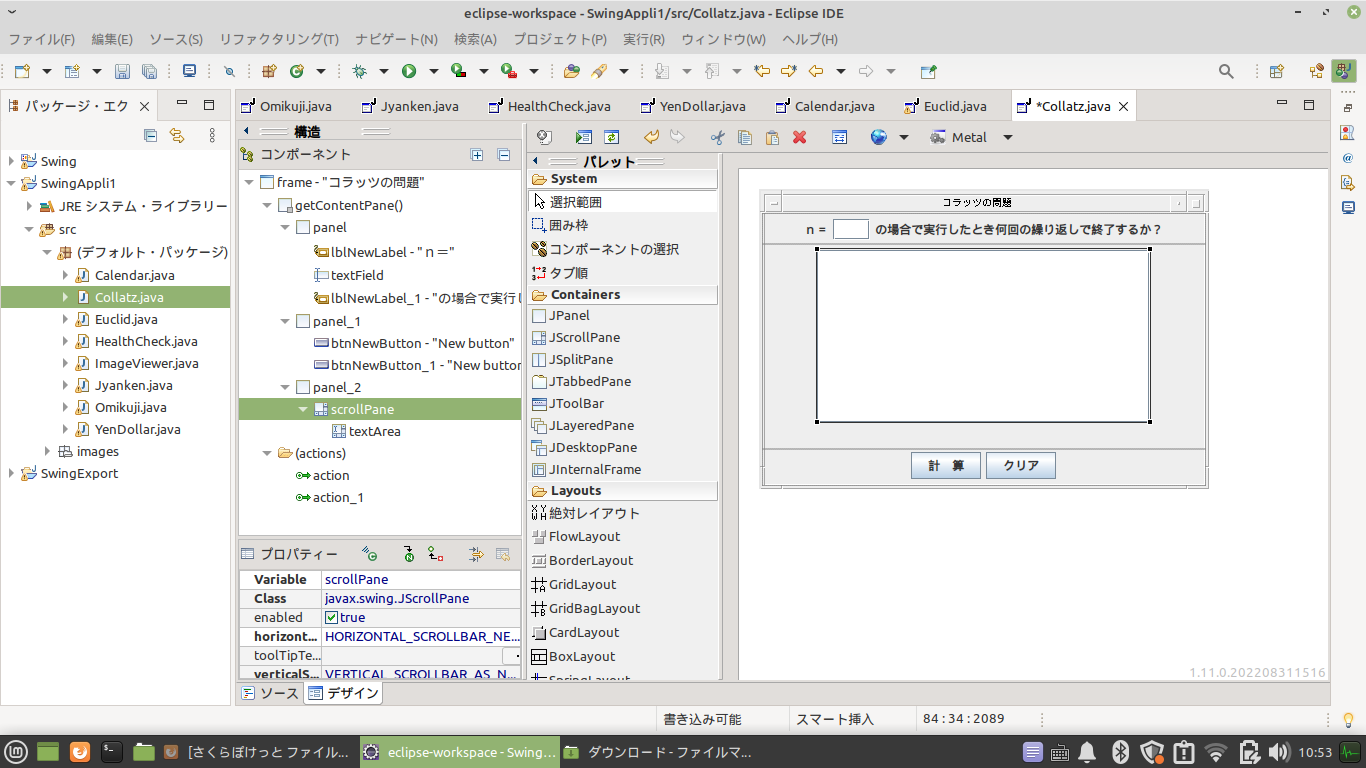Click Show advanced properties icon in Properties
The width and height of the screenshot is (1366, 768).
click(476, 554)
